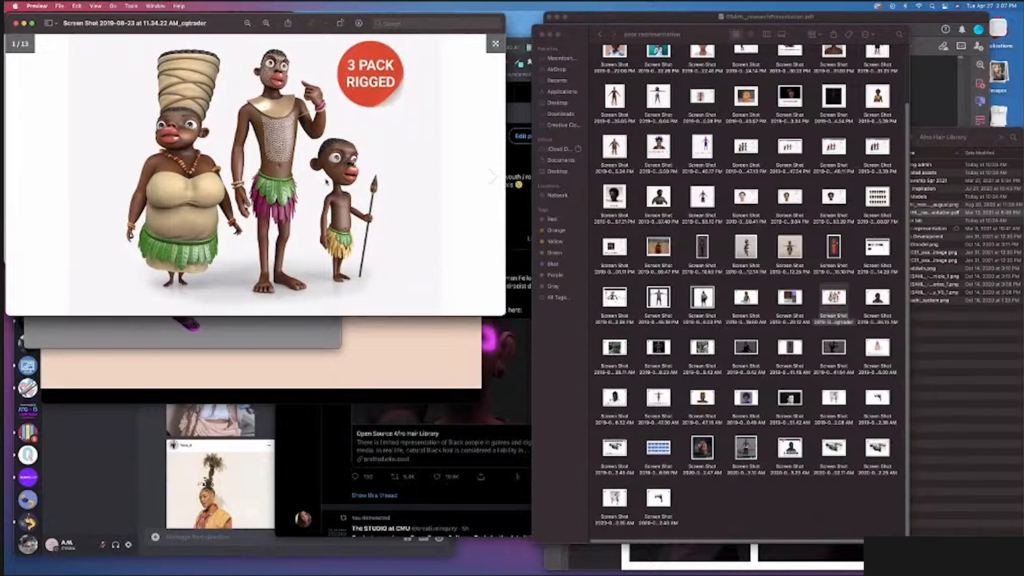Image resolution: width=1024 pixels, height=576 pixels.
Task: Open AirDrop in Finder sidebar
Action: coord(556,69)
